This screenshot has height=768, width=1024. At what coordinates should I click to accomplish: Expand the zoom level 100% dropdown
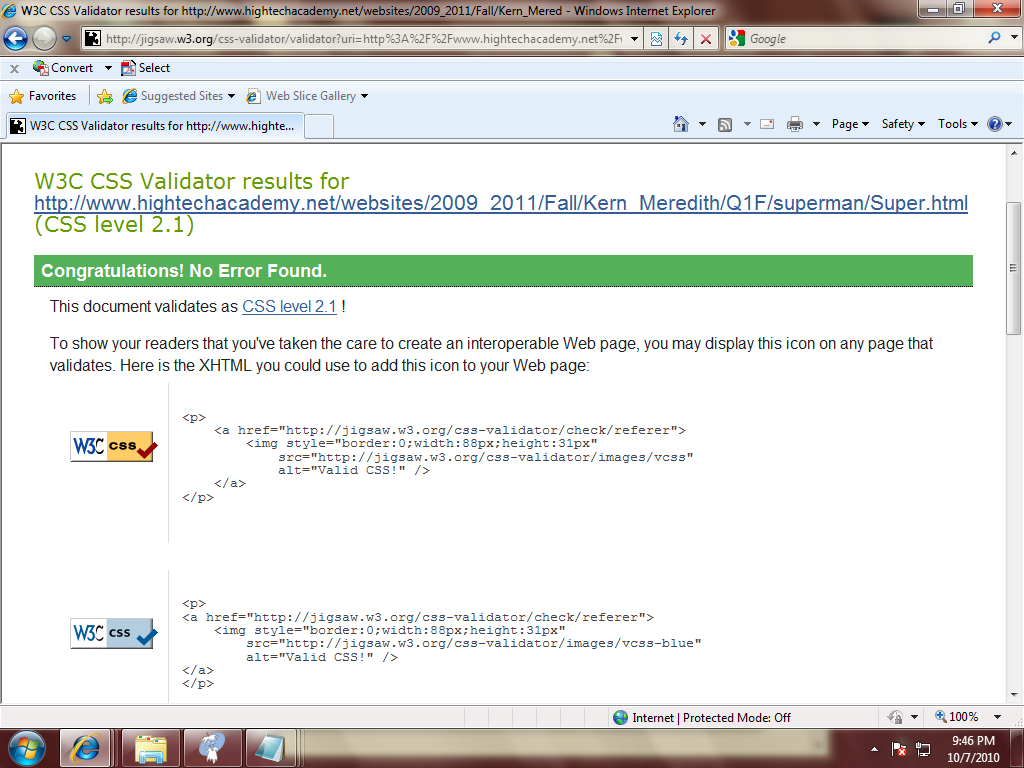tap(997, 717)
